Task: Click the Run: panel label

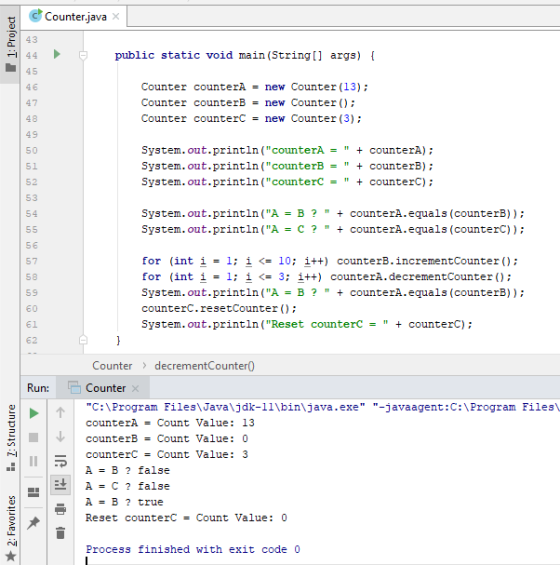Action: tap(38, 388)
